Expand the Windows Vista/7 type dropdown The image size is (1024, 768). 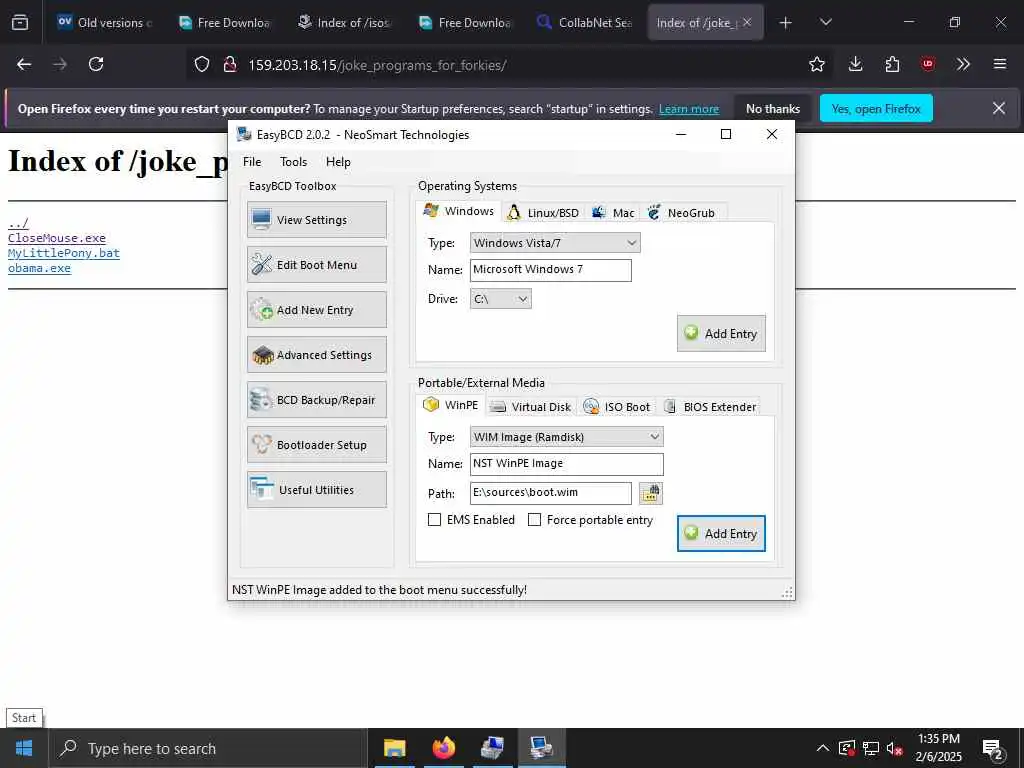[x=555, y=243]
